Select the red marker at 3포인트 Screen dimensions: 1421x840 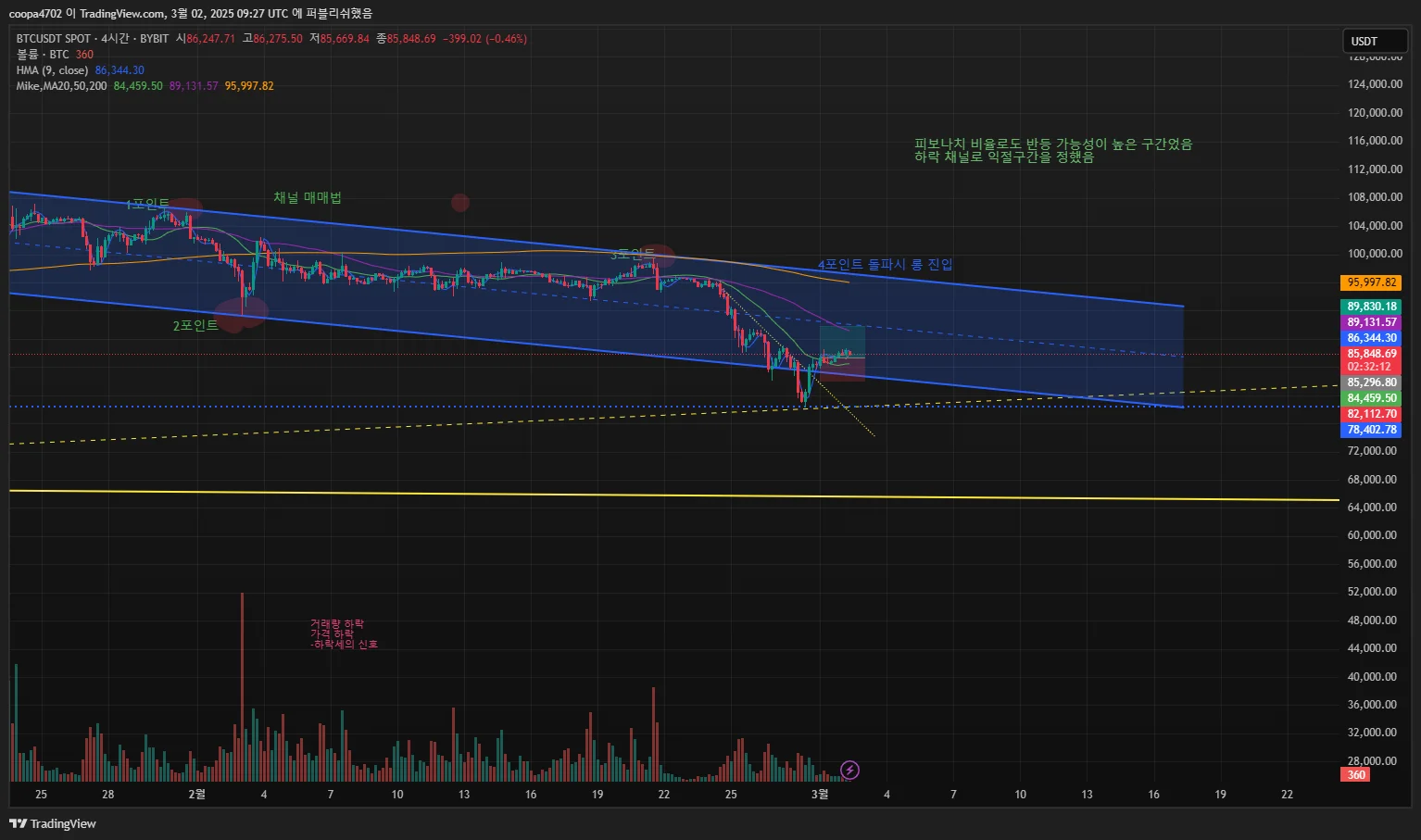[x=658, y=254]
